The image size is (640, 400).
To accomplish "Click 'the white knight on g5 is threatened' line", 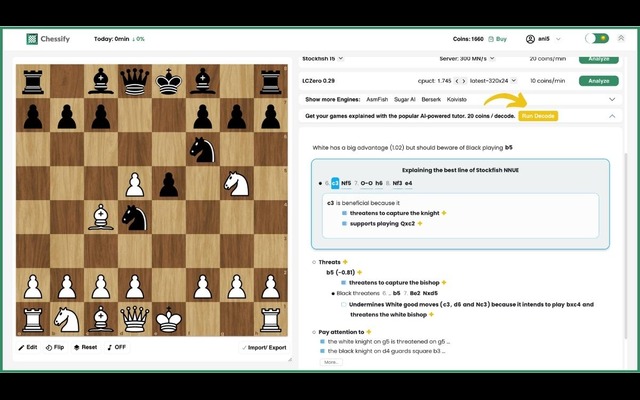I will tap(389, 342).
